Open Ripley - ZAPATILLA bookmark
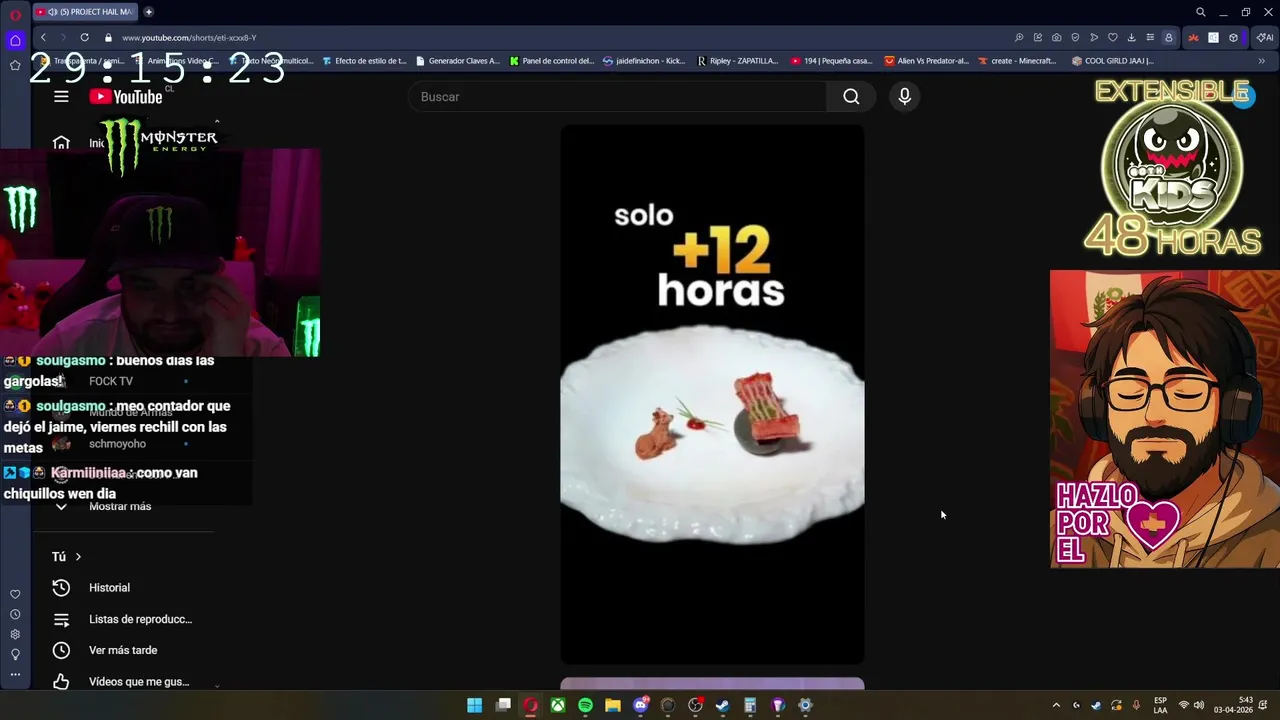The image size is (1280, 720). (737, 61)
